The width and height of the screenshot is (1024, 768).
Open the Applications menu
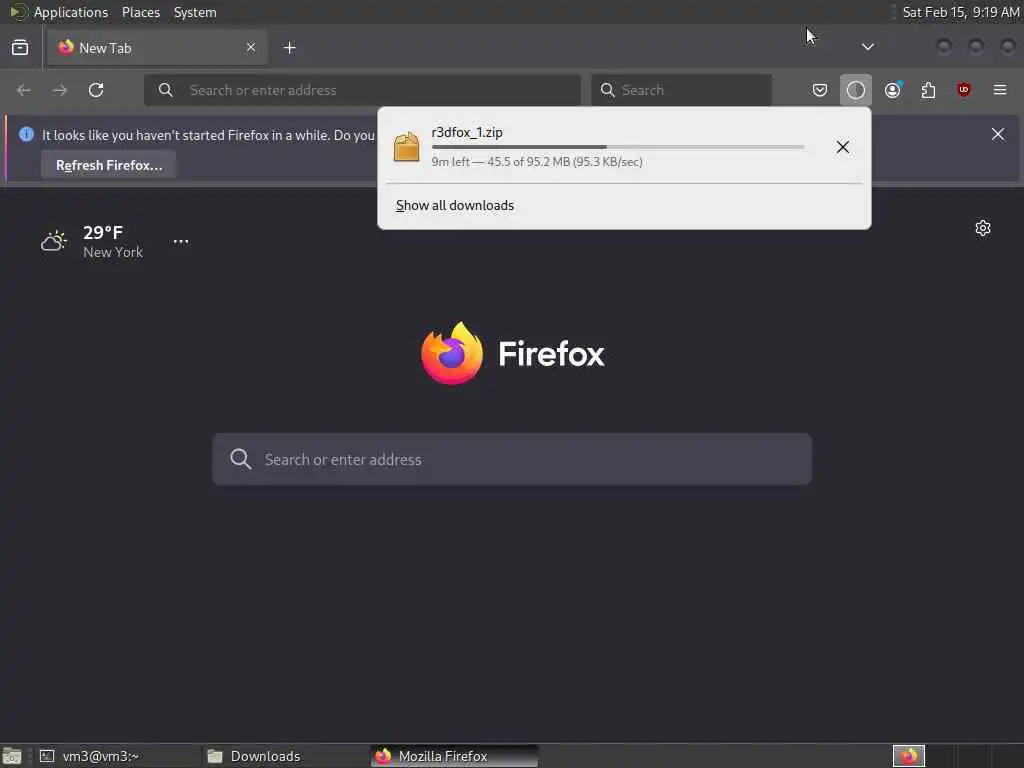point(71,12)
